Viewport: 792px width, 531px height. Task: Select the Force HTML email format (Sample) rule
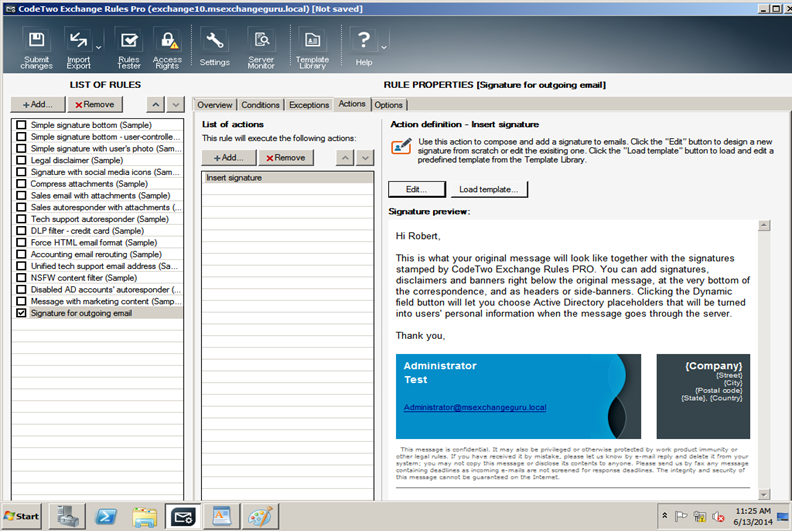pos(94,243)
